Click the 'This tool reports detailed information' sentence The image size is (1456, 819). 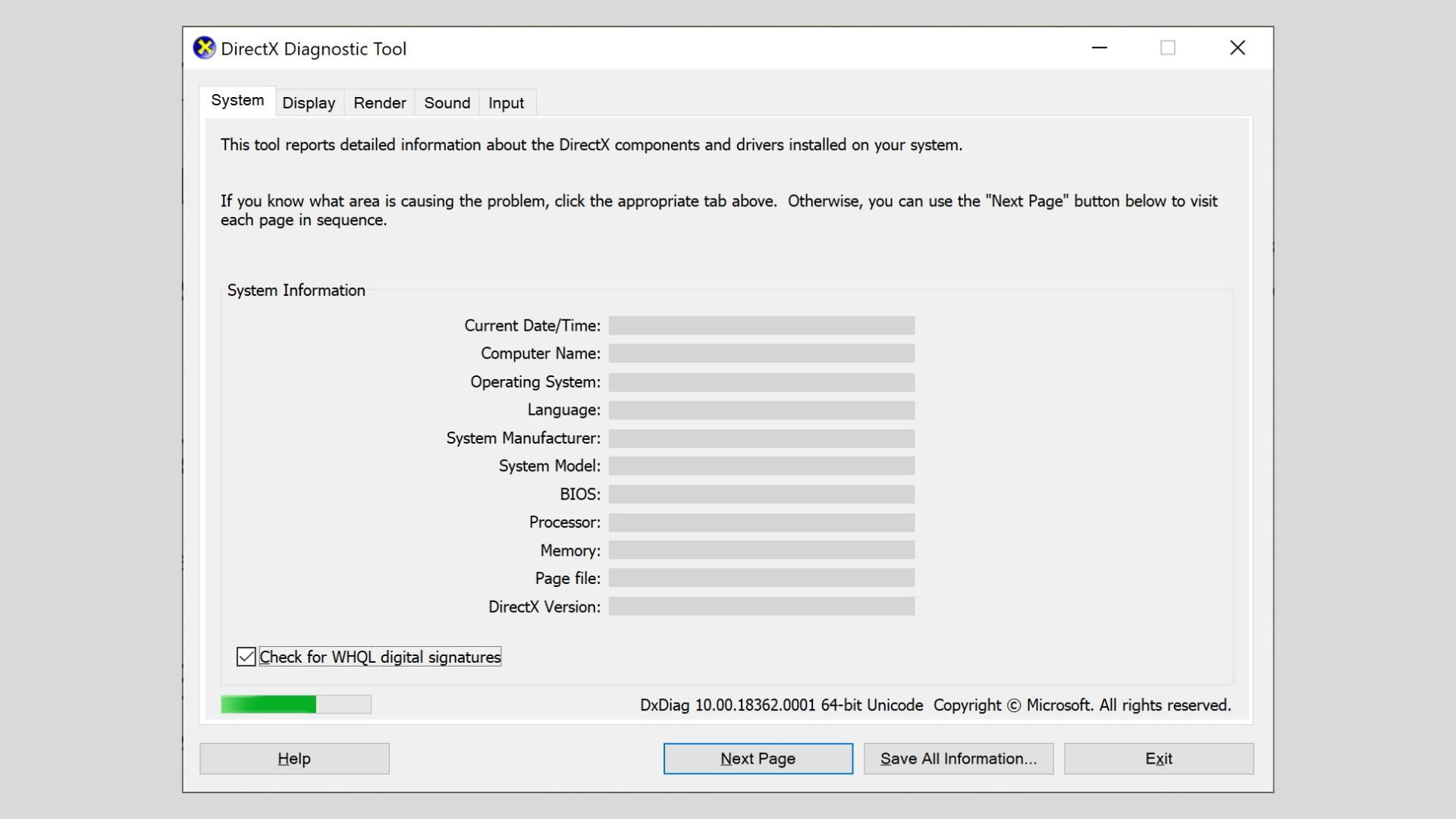(x=591, y=145)
